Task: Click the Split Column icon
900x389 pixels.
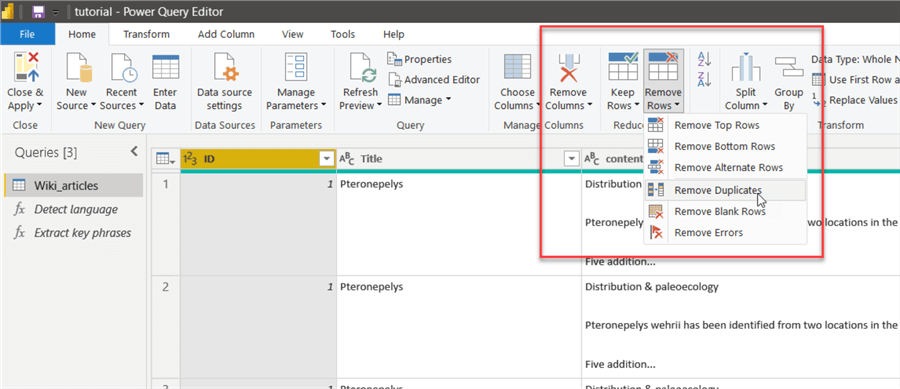Action: pos(746,67)
